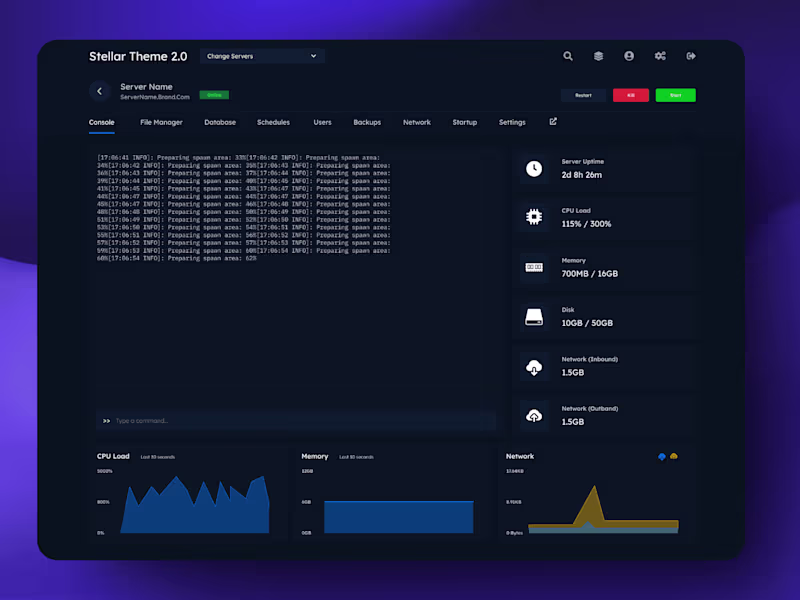Open the external link icon after Settings tab
This screenshot has width=800, height=600.
pyautogui.click(x=553, y=121)
